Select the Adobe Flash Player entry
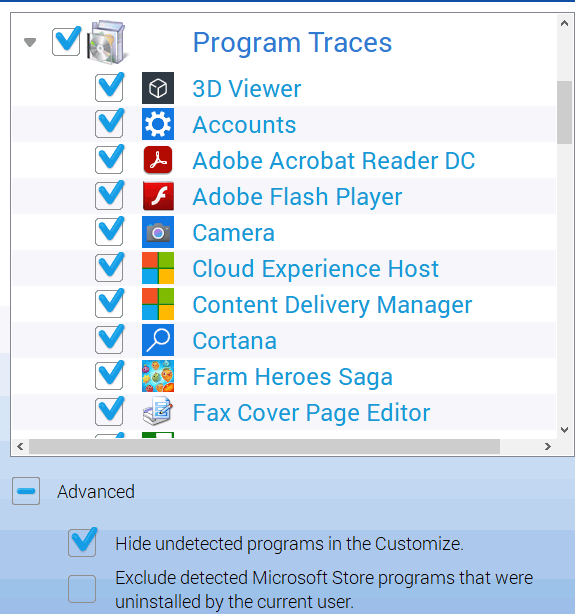This screenshot has height=614, width=575. [x=297, y=196]
